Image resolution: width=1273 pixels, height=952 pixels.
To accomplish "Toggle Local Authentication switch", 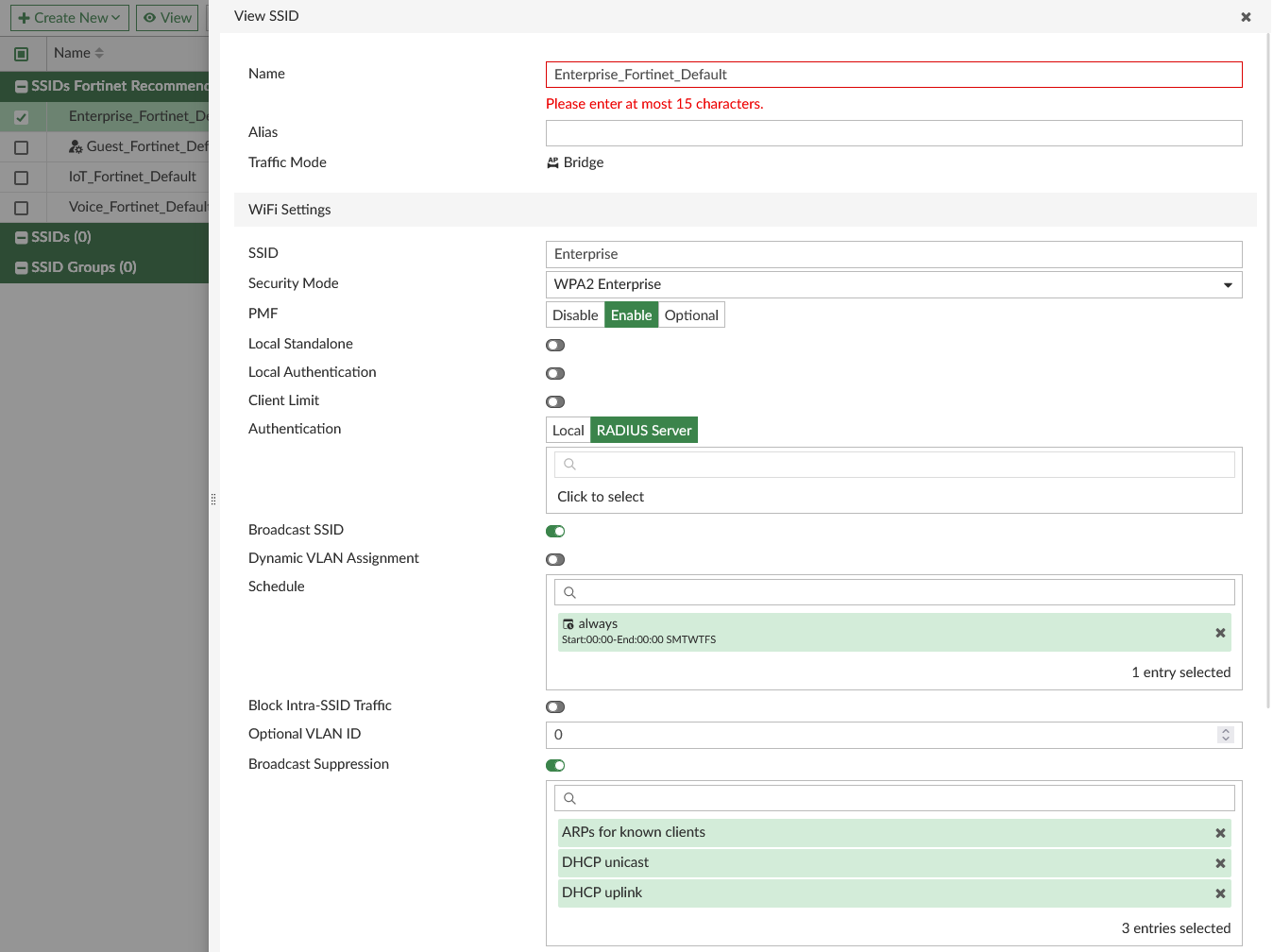I will point(555,374).
